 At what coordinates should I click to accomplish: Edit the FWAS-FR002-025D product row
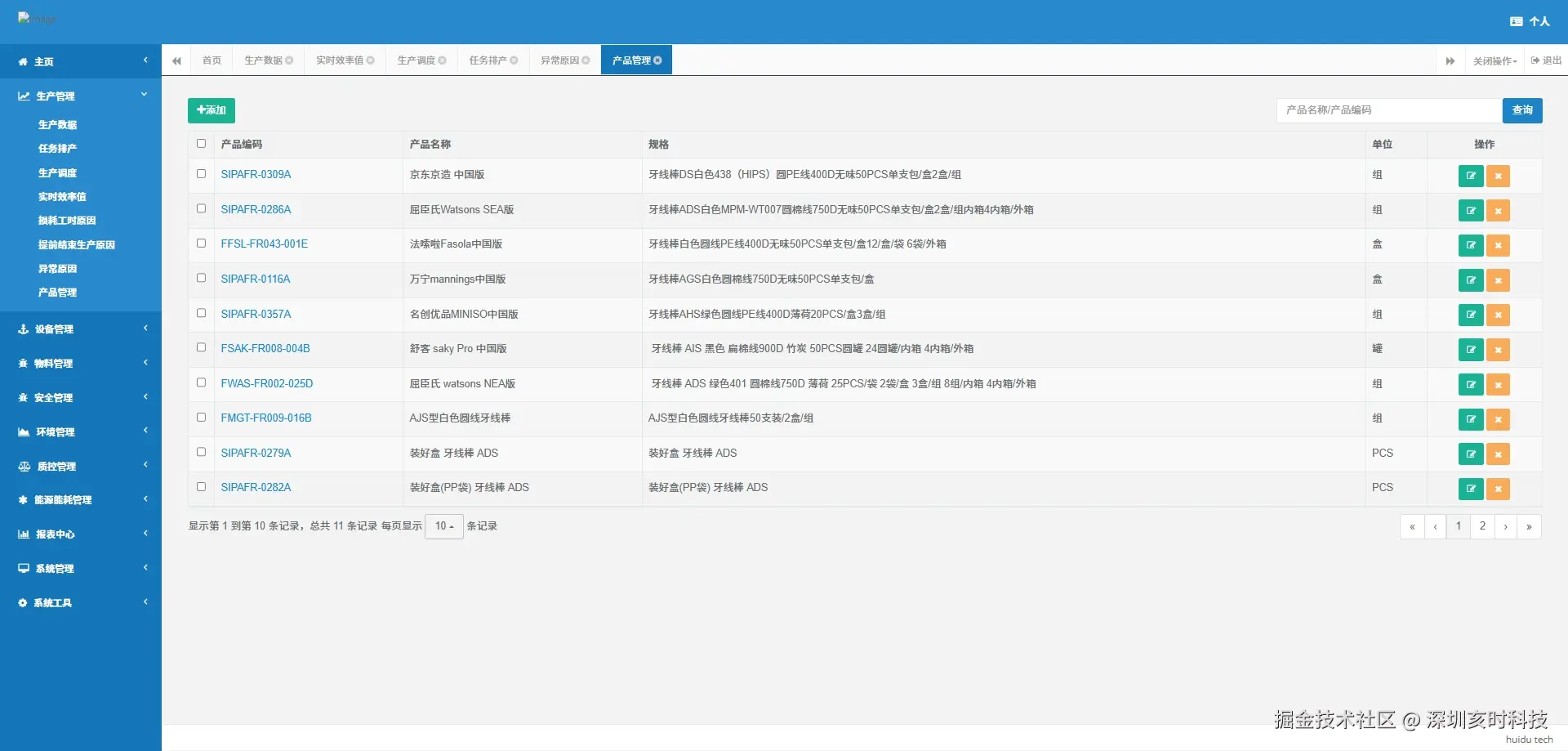1471,384
